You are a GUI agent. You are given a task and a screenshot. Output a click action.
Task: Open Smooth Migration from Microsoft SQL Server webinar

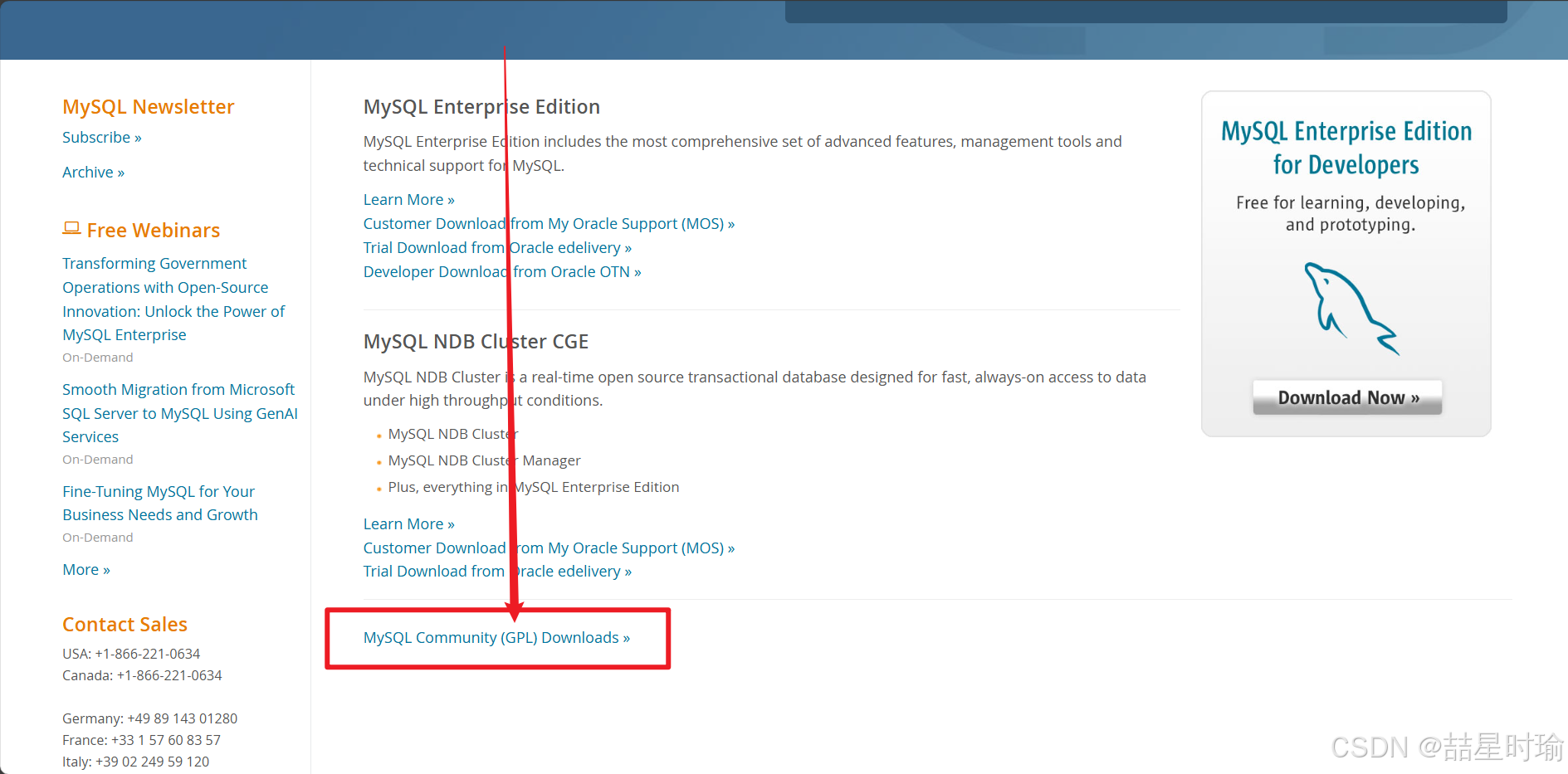click(x=180, y=413)
